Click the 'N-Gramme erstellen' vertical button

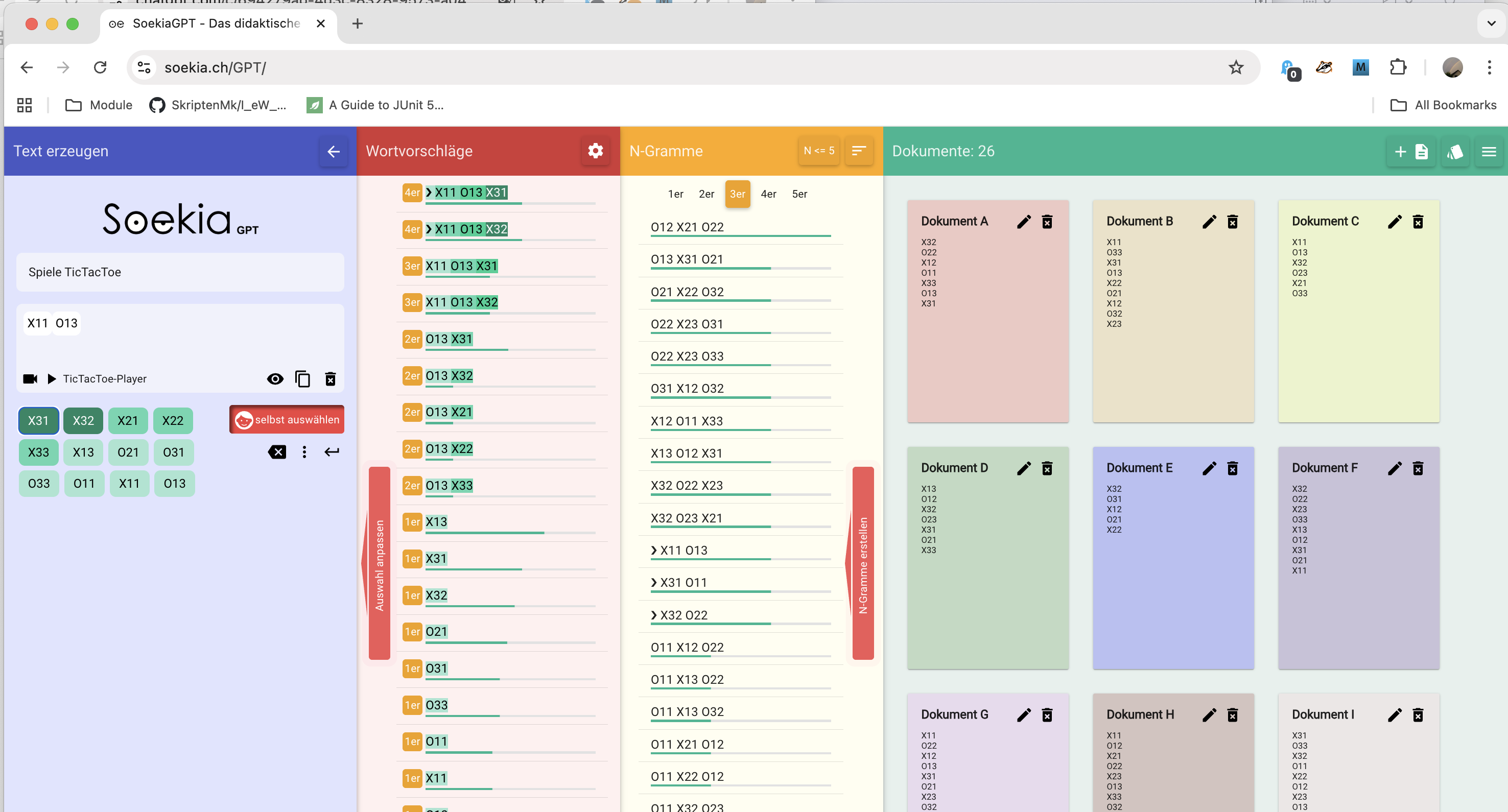pos(862,564)
